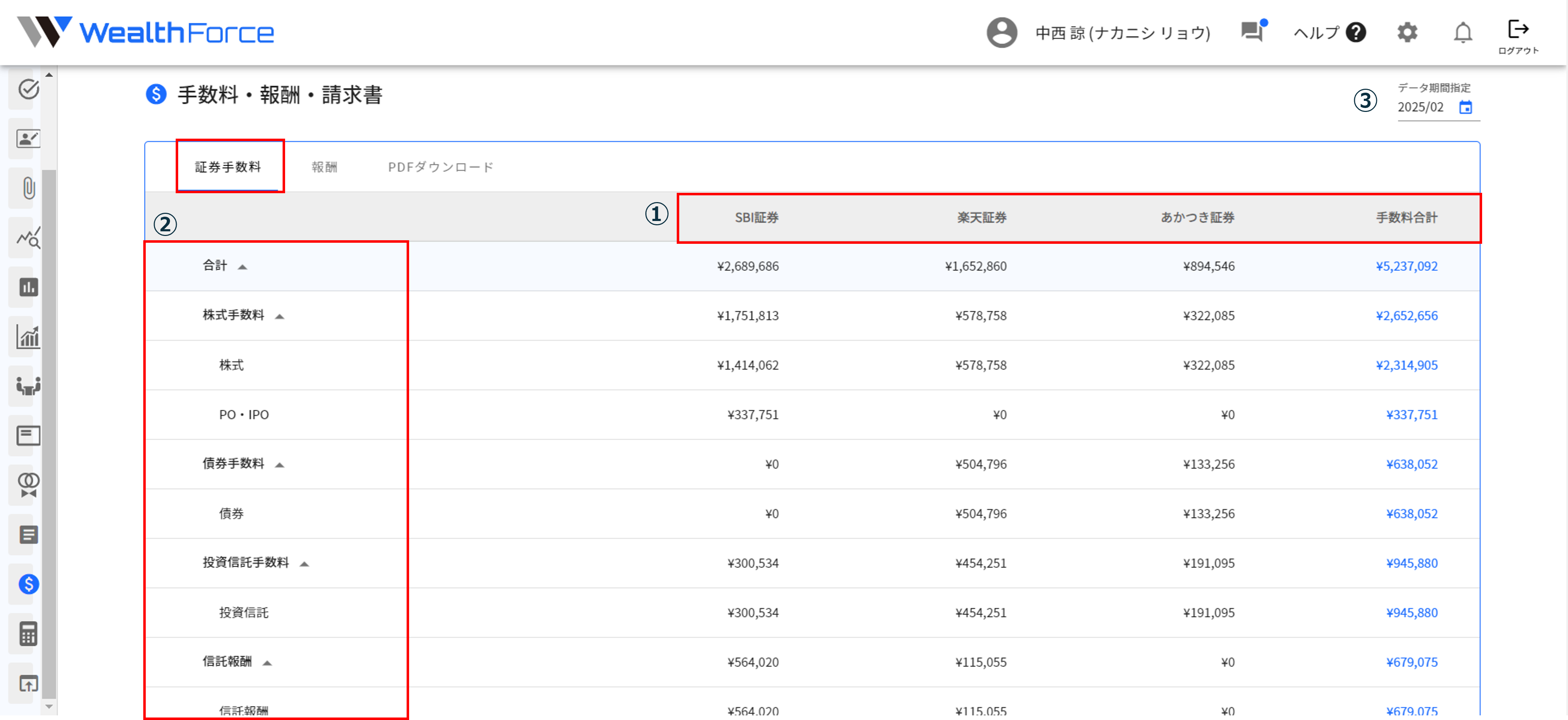Image resolution: width=1568 pixels, height=720 pixels.
Task: Switch to the PDFダウンロード tab
Action: click(441, 167)
